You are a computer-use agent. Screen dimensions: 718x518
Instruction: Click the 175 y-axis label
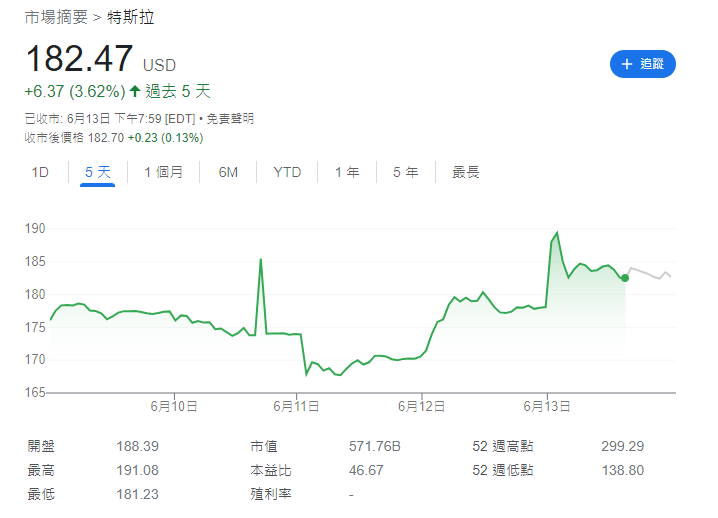click(x=35, y=327)
